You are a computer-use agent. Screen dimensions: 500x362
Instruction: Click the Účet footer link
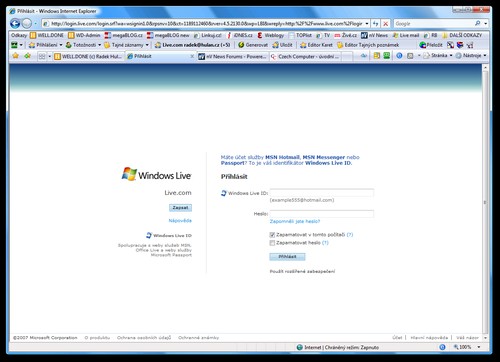397,338
